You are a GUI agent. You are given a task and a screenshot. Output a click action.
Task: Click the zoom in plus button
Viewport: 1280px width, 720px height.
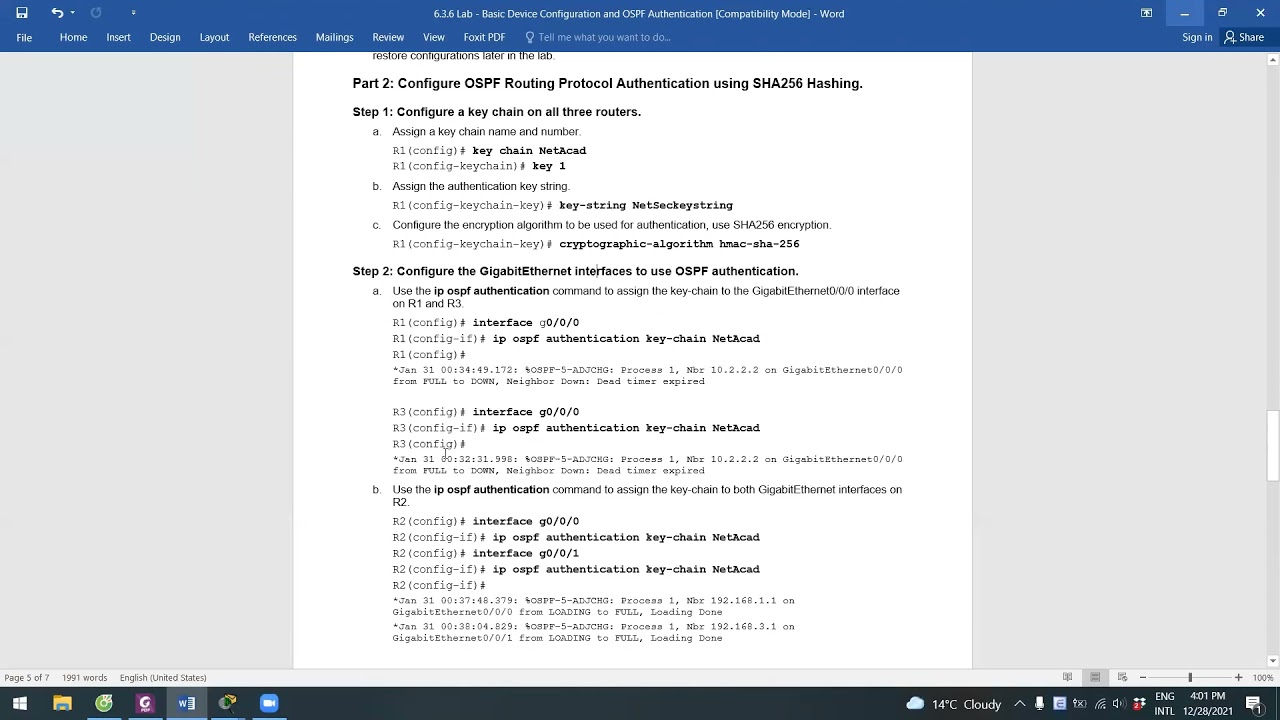point(1238,677)
